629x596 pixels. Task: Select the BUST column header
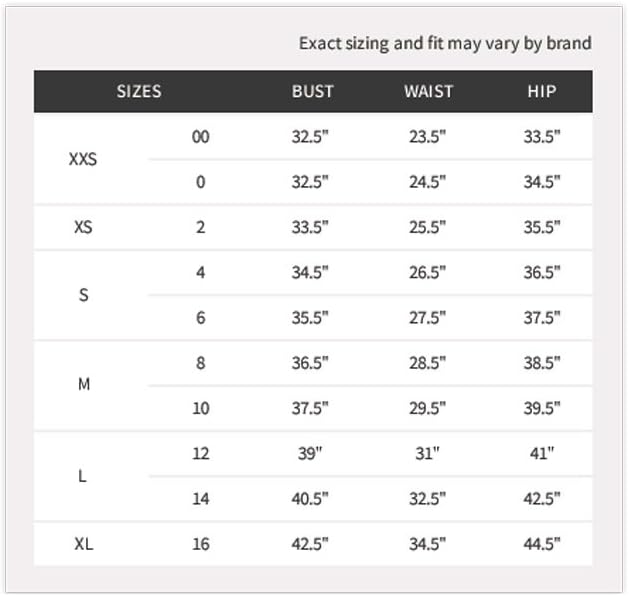pos(312,91)
